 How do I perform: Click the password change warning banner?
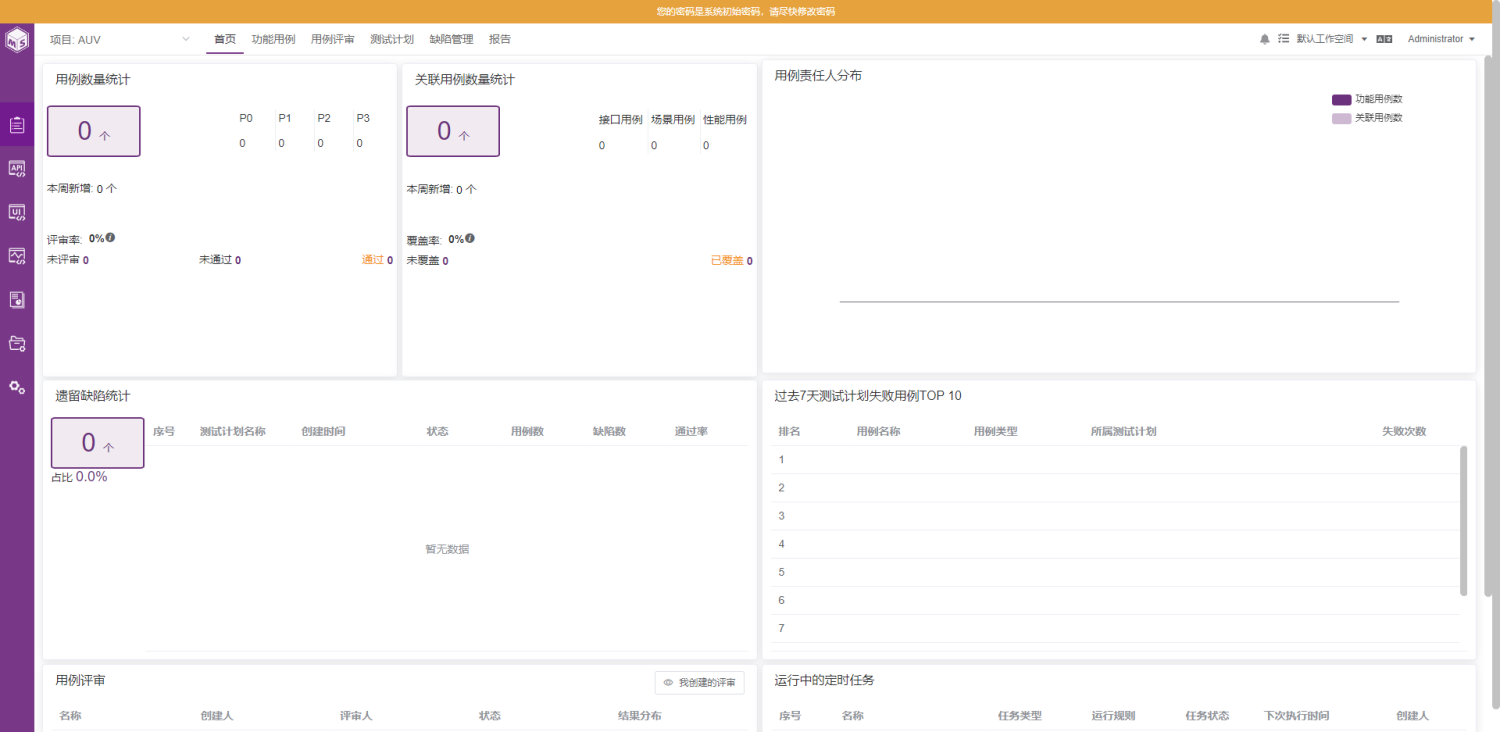click(746, 12)
